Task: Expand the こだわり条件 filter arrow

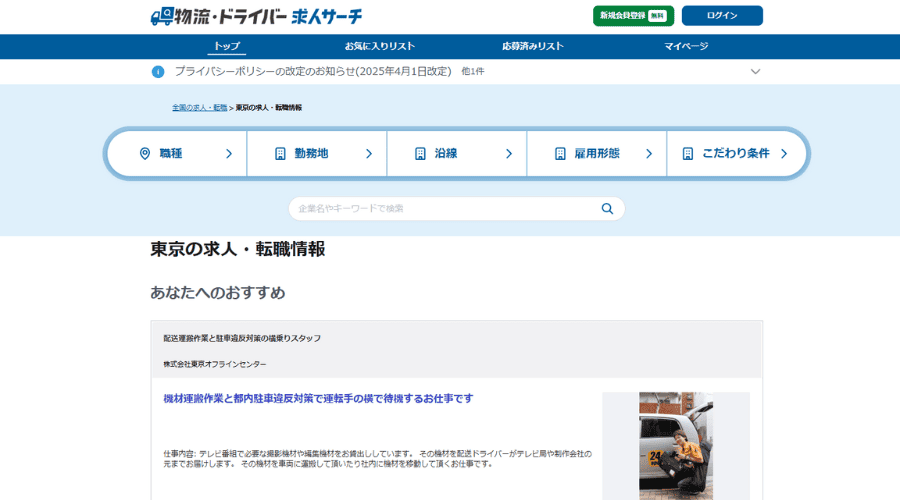Action: click(784, 154)
